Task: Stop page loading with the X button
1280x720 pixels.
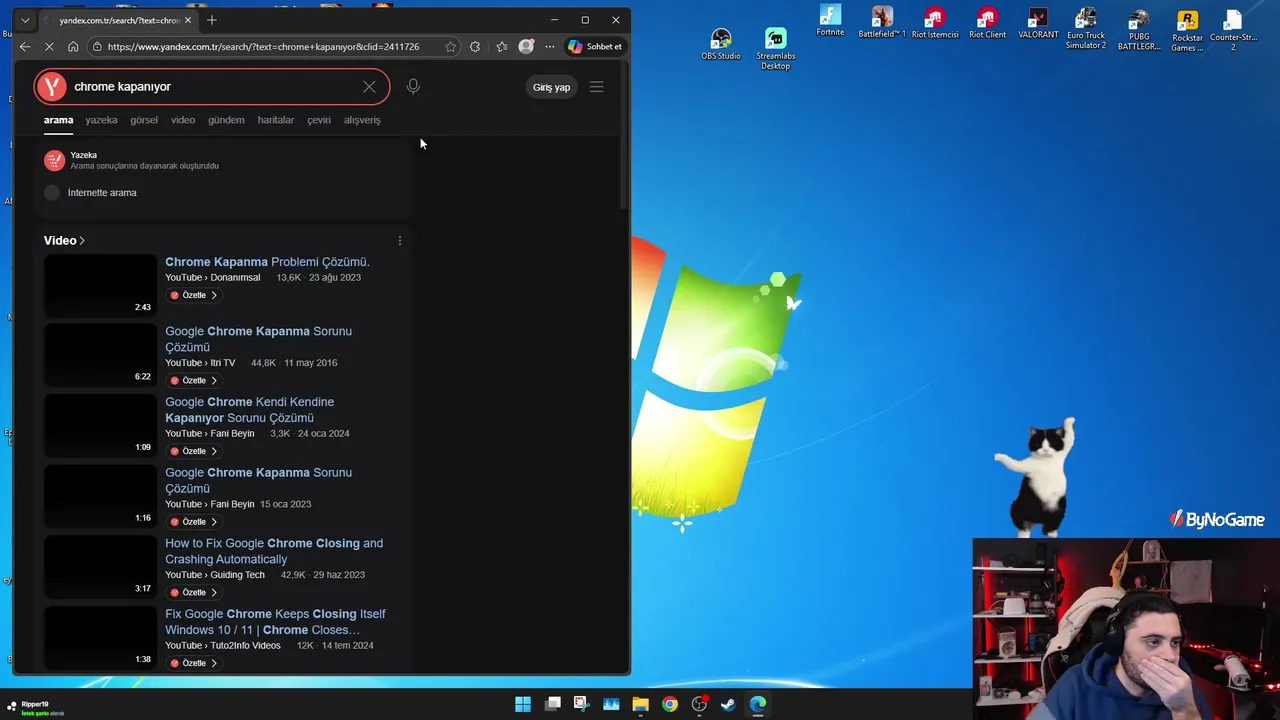Action: coord(49,46)
